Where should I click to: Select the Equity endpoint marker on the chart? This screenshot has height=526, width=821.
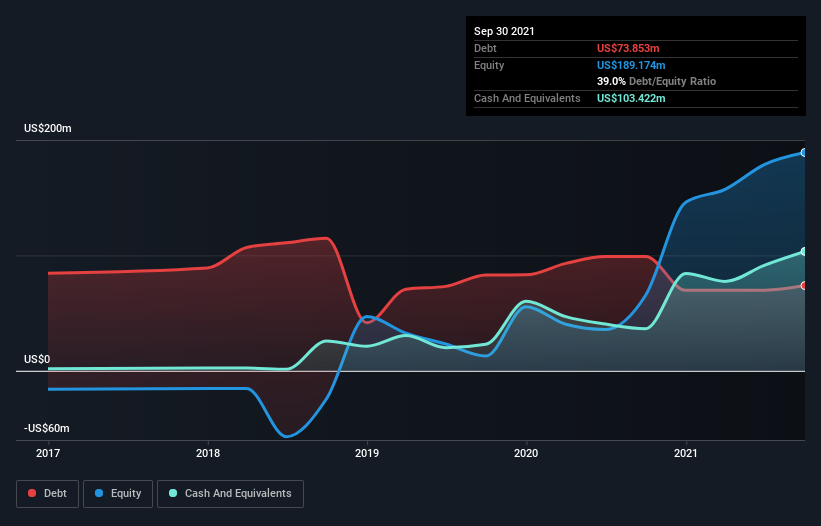point(804,153)
